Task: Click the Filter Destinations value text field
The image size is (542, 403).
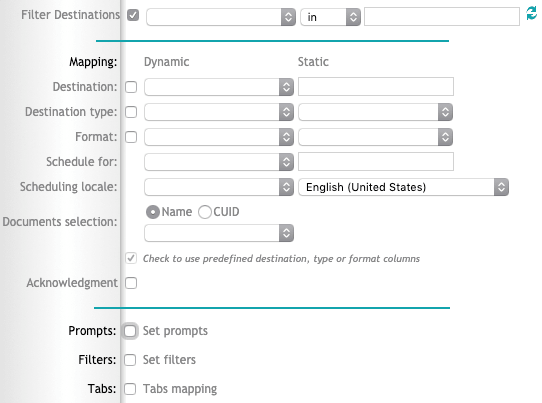Action: pyautogui.click(x=442, y=17)
